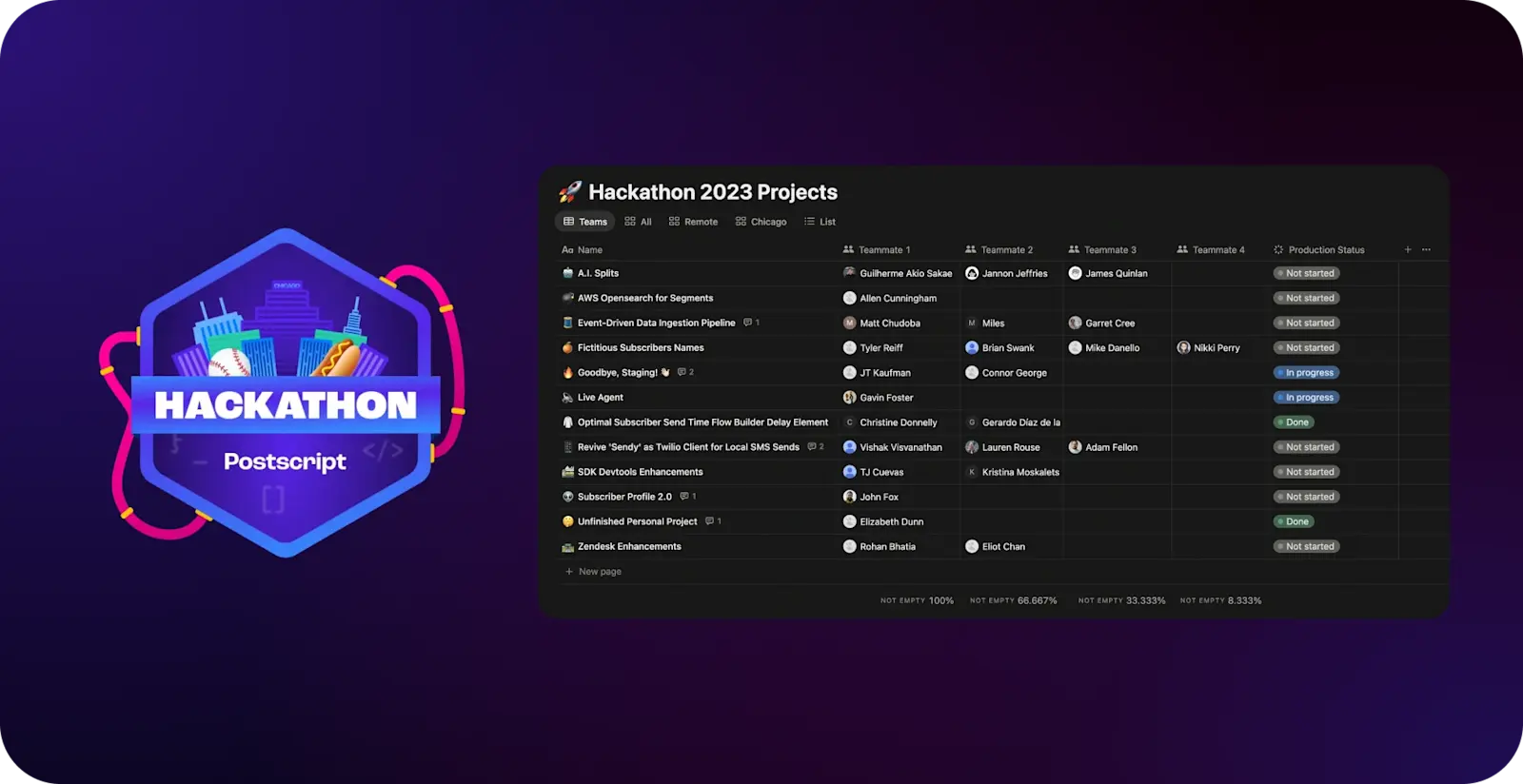Open the A.I. Splits project page

(x=598, y=273)
